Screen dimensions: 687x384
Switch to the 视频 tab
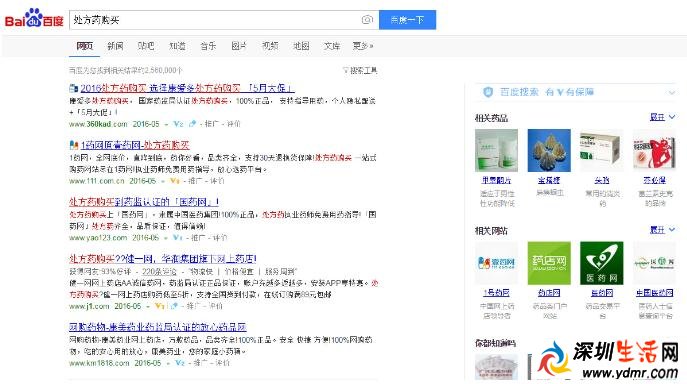click(270, 46)
